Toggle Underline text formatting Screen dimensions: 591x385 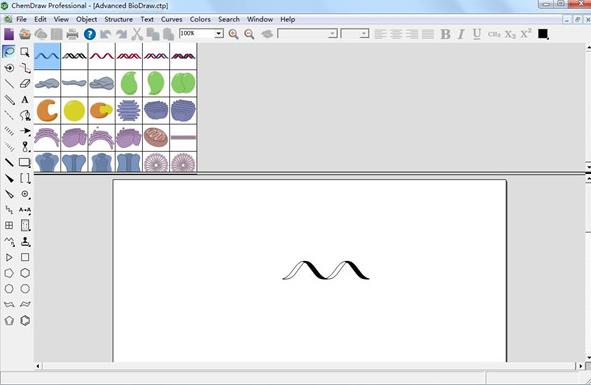(477, 34)
